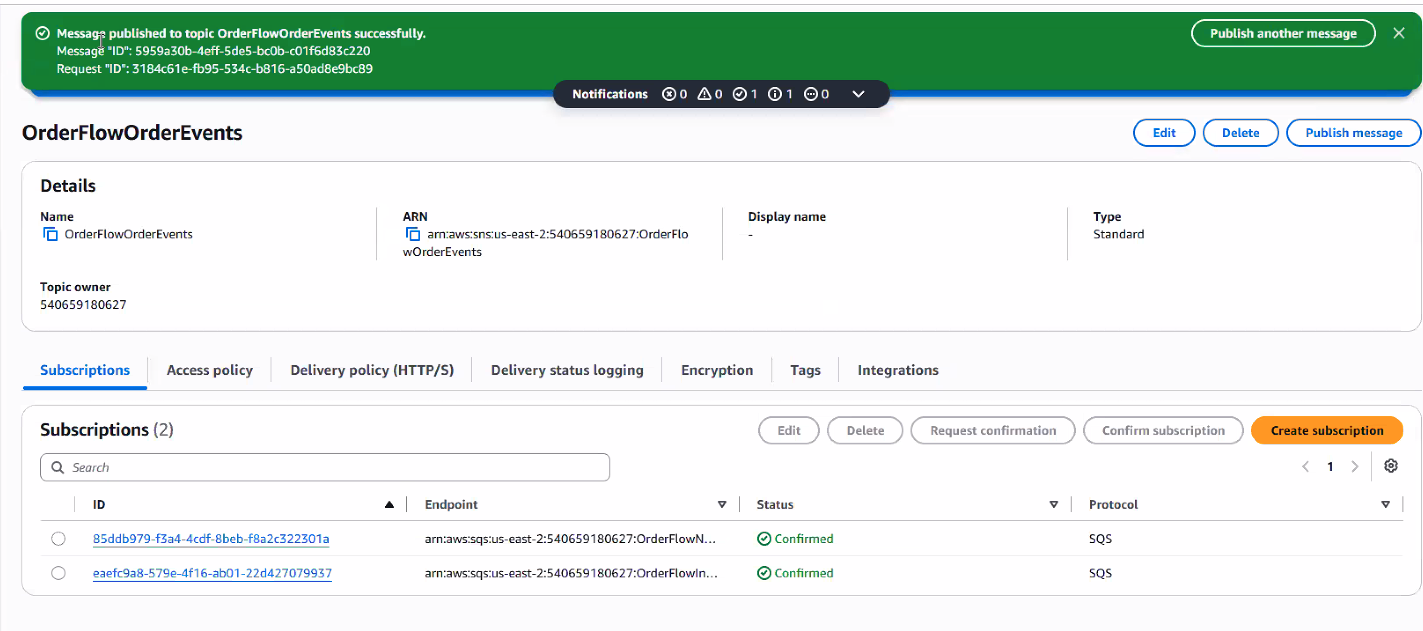
Task: Click Publish another message button
Action: pyautogui.click(x=1283, y=33)
